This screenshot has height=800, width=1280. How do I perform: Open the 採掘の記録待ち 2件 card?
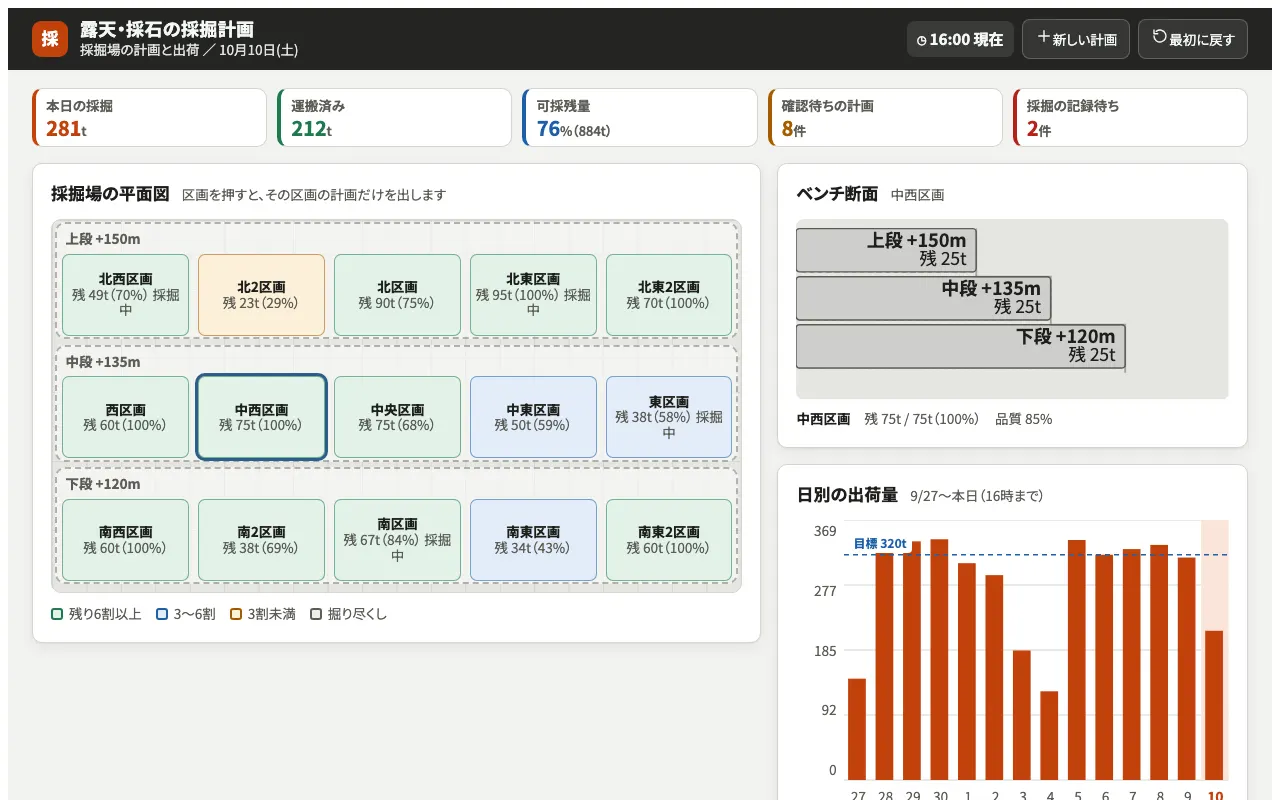[1130, 117]
